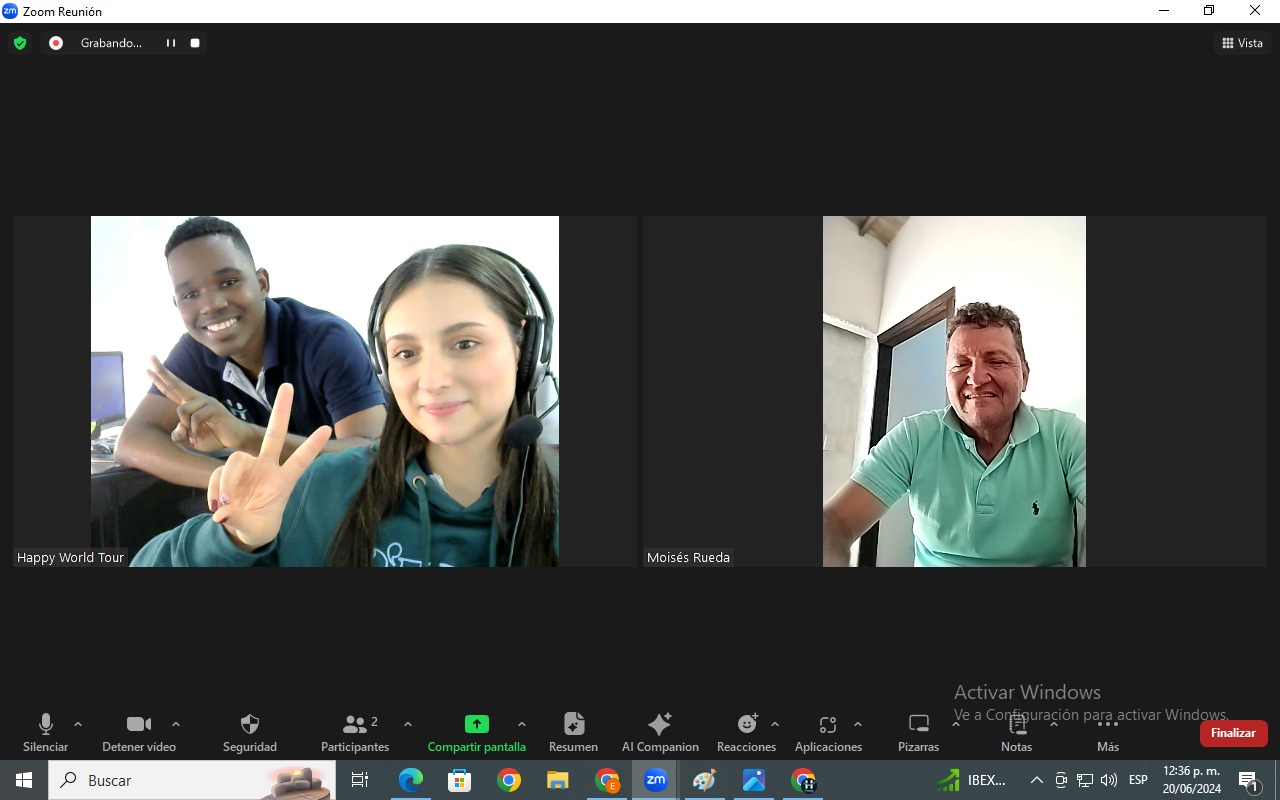Screen dimensions: 1280x800
Task: Click the Zoom icon in the taskbar
Action: click(x=656, y=780)
